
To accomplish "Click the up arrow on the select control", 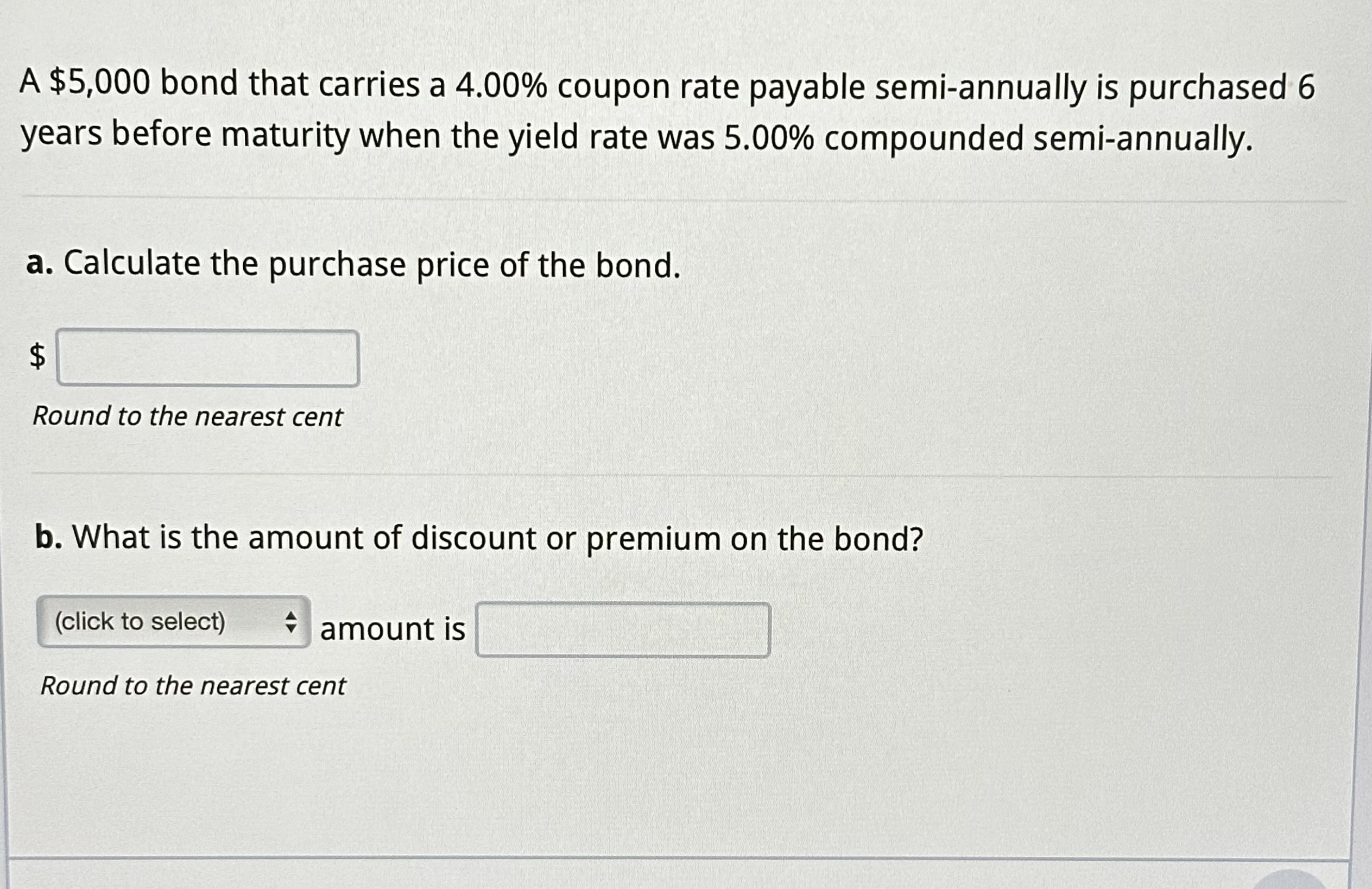I will tap(290, 616).
